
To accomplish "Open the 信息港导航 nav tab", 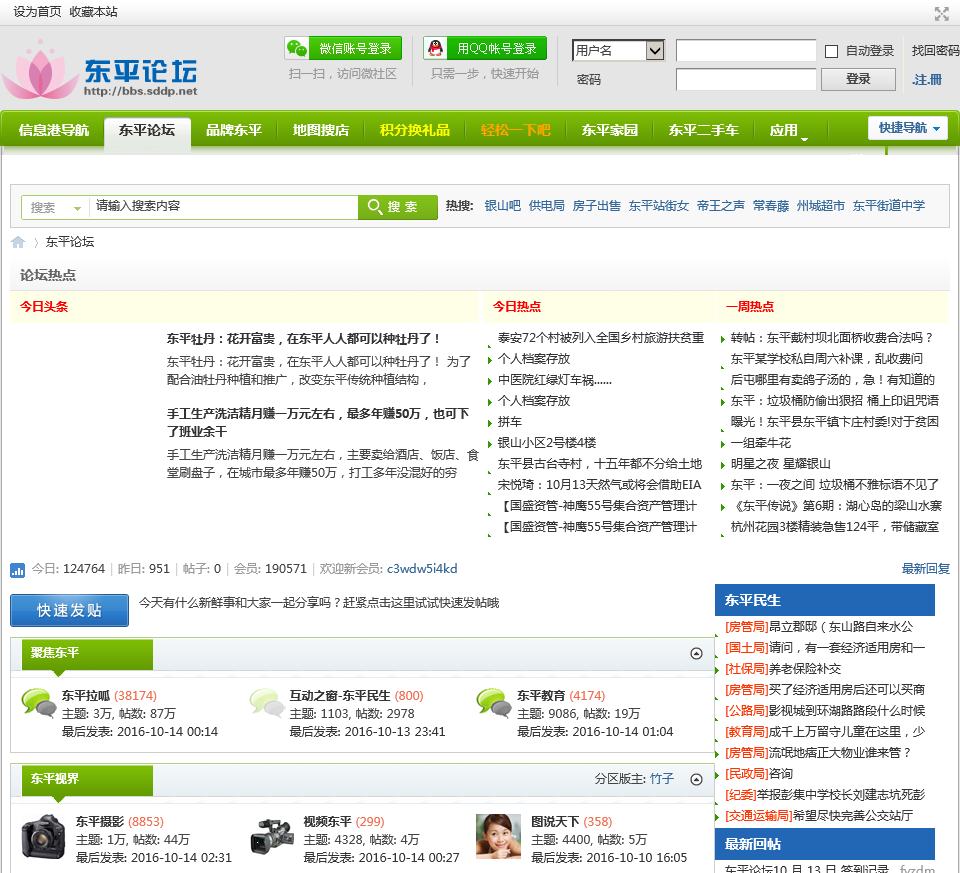I will (54, 130).
